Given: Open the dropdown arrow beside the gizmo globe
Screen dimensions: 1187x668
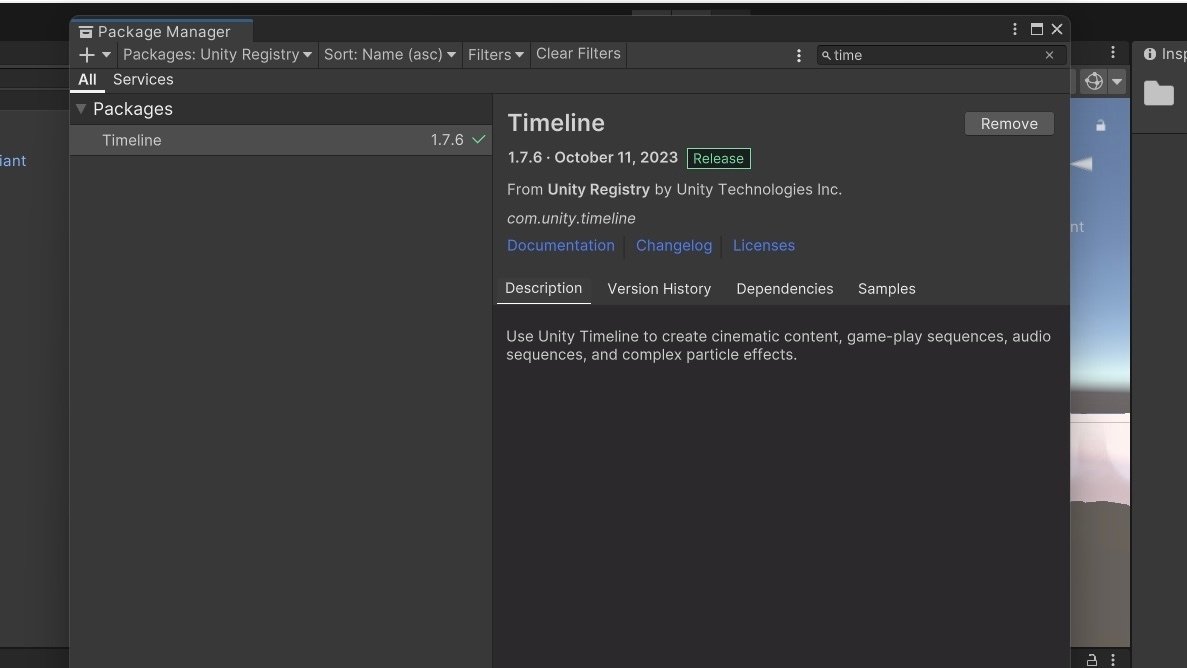Looking at the screenshot, I should (x=1117, y=81).
